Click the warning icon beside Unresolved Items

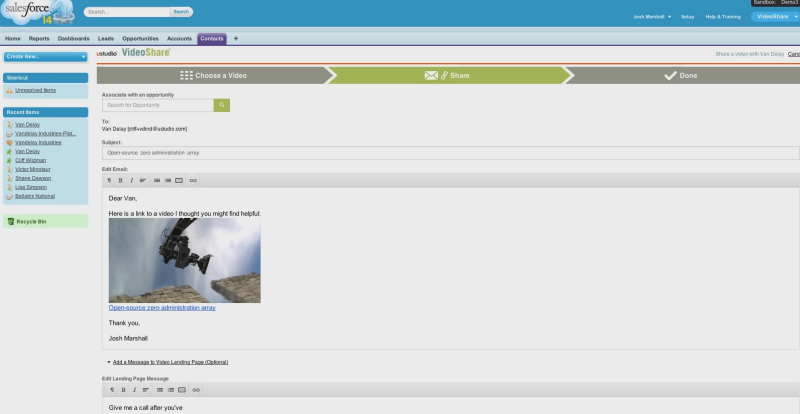tap(9, 90)
